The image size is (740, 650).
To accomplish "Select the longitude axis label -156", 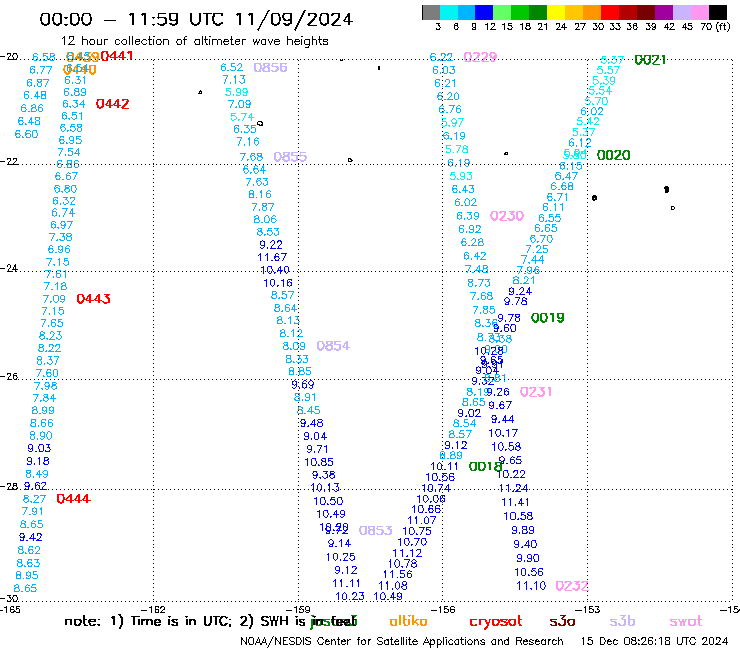I will click(x=443, y=609).
